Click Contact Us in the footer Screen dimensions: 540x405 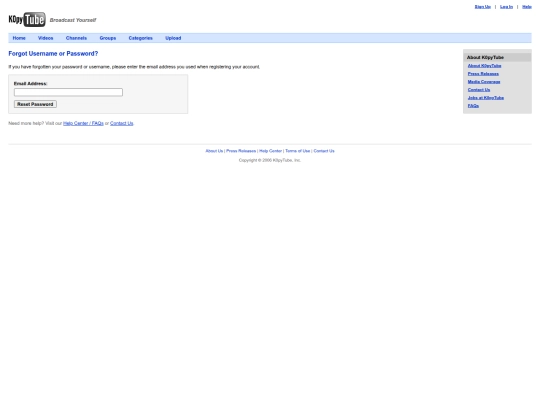tap(324, 151)
